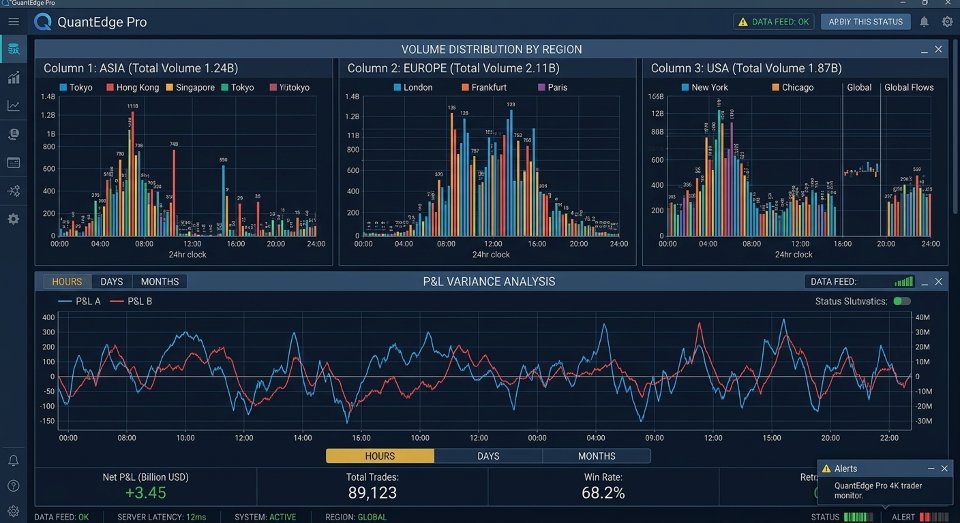The height and width of the screenshot is (523, 960).
Task: Toggle London series in Europe chart
Action: coord(413,88)
